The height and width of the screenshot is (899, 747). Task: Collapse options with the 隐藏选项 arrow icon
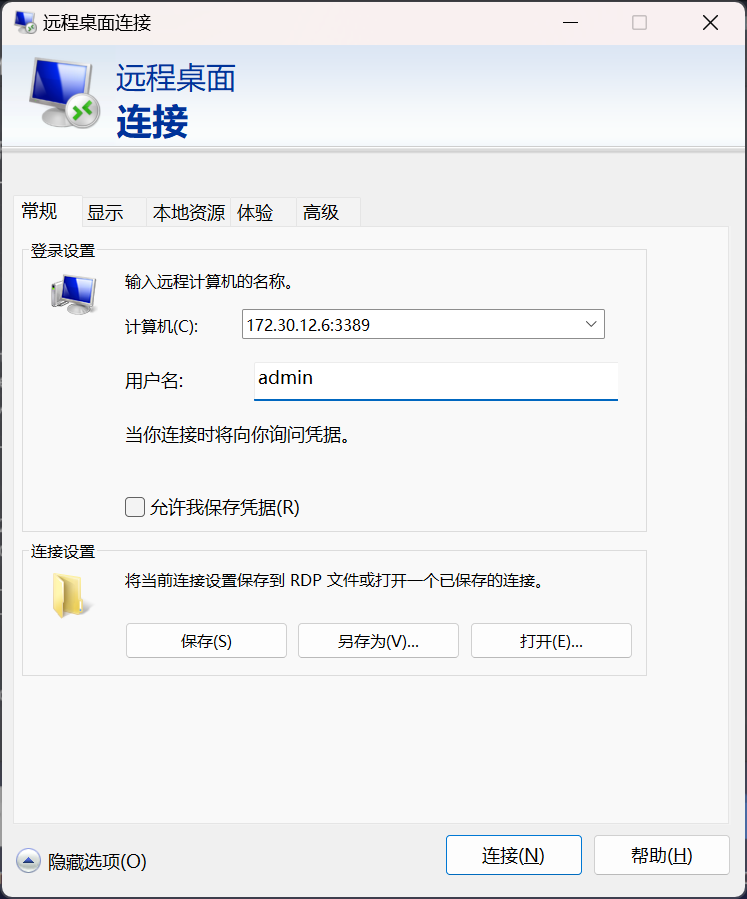(28, 861)
